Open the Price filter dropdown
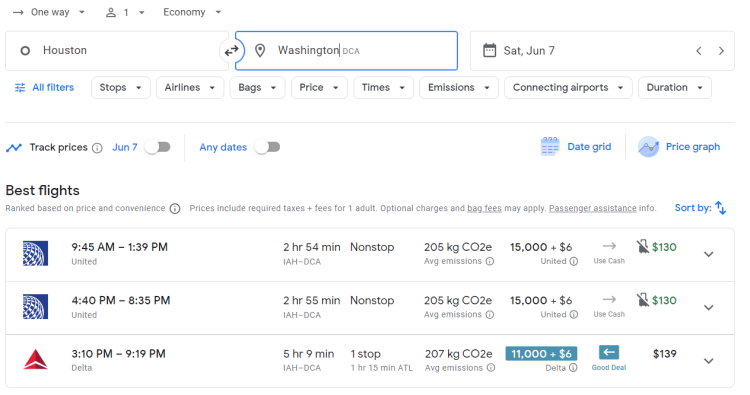 pos(319,88)
